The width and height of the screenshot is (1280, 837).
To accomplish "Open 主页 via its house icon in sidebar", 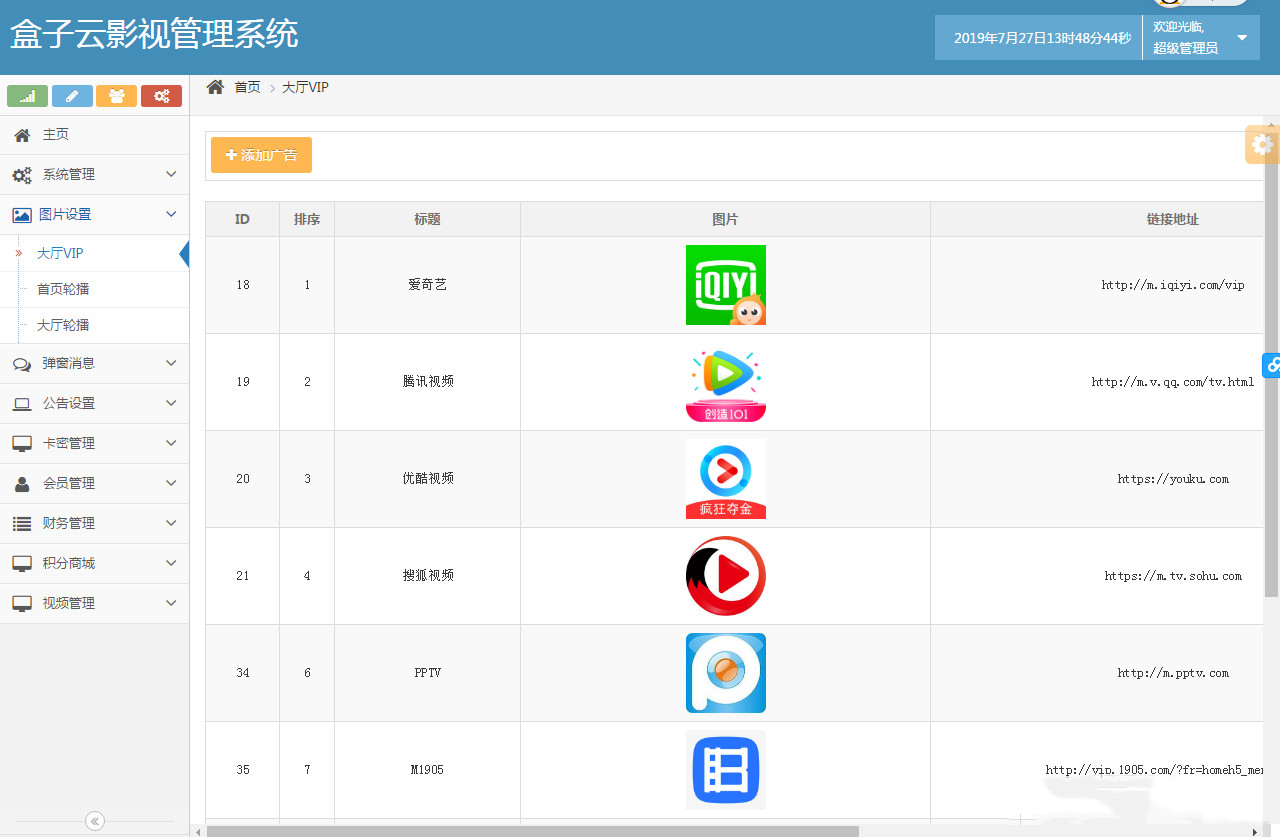I will coord(22,135).
